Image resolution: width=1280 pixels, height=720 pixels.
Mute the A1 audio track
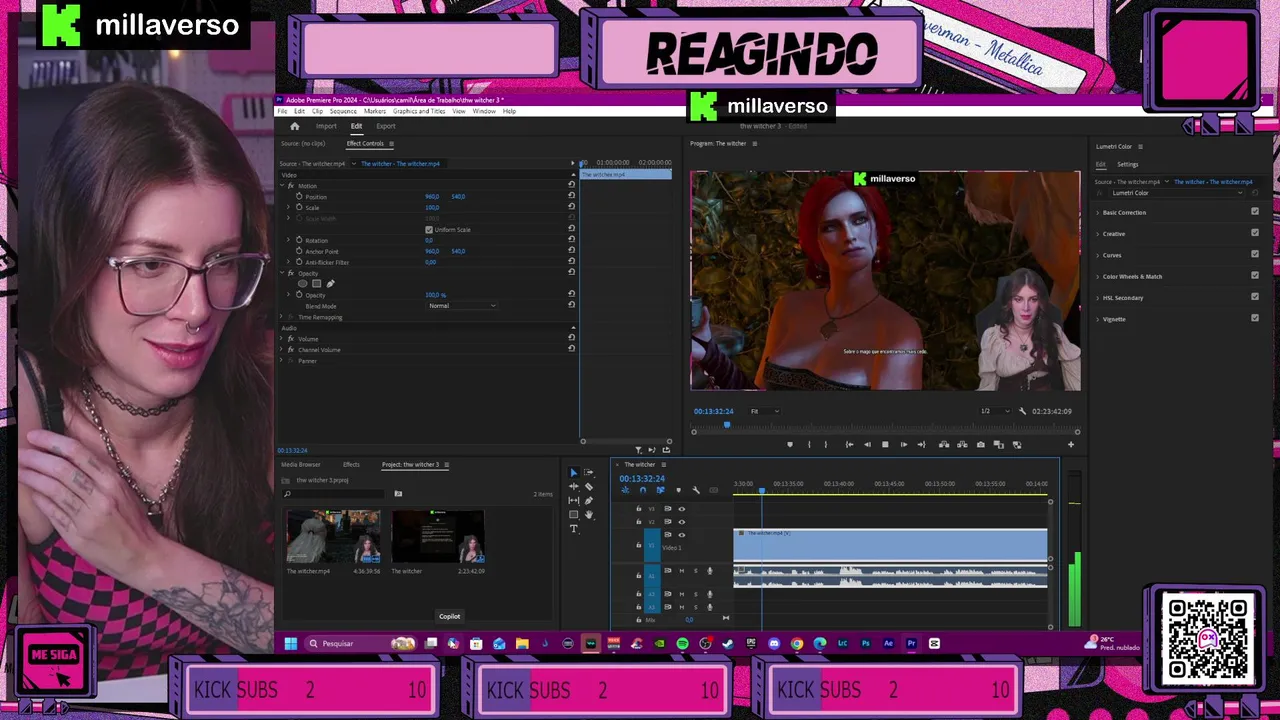(x=682, y=570)
